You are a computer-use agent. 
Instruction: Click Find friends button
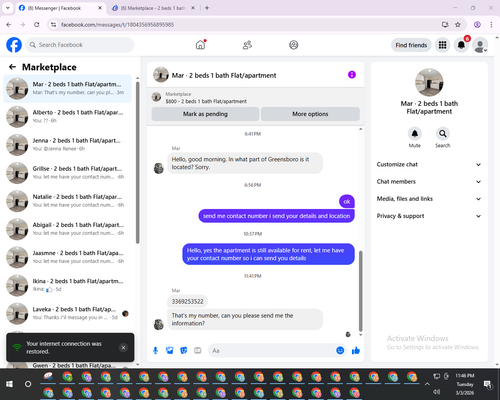tap(411, 45)
